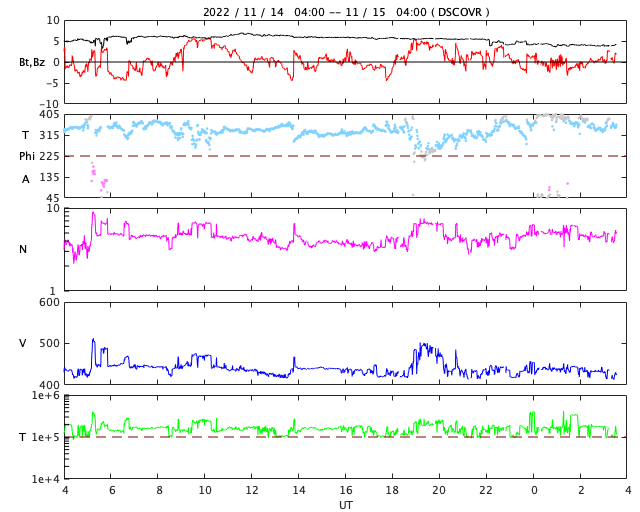Click the '-5' Bz tick label

[53, 83]
